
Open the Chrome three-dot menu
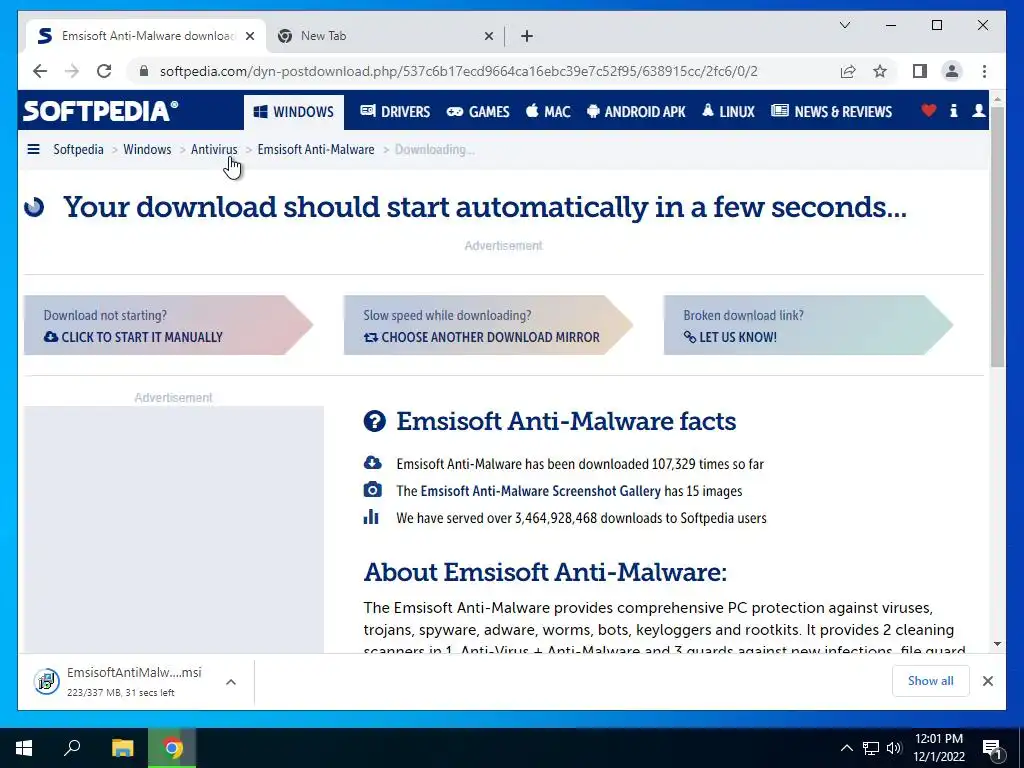(x=984, y=71)
